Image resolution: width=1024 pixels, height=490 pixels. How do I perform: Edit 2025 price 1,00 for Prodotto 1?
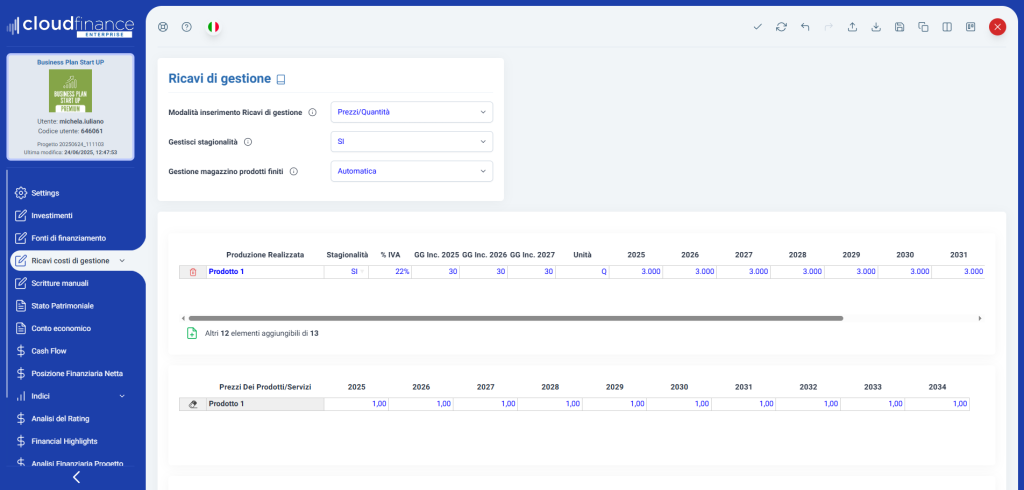click(x=357, y=404)
